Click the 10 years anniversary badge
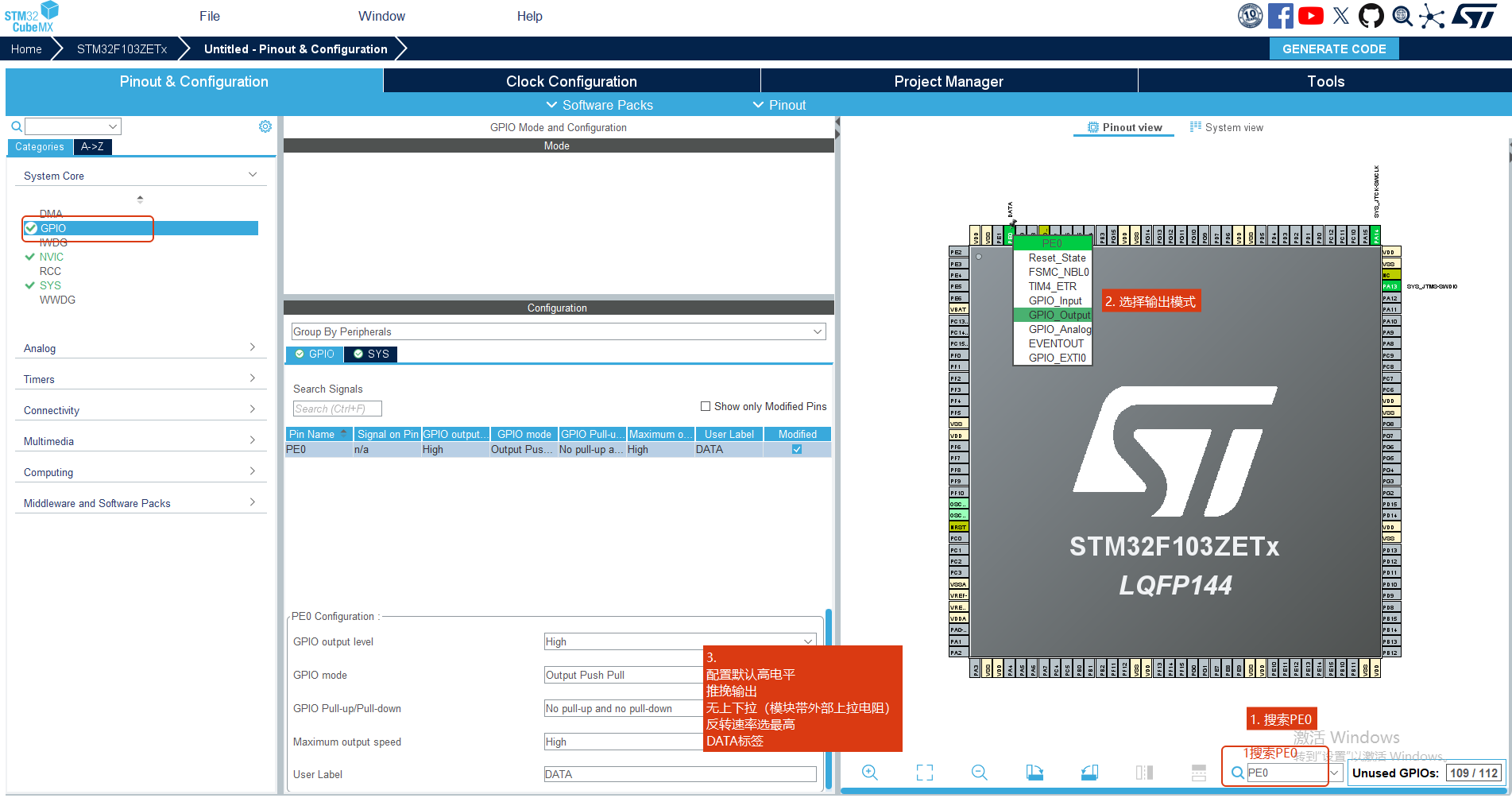Image resolution: width=1512 pixels, height=798 pixels. pos(1251,16)
